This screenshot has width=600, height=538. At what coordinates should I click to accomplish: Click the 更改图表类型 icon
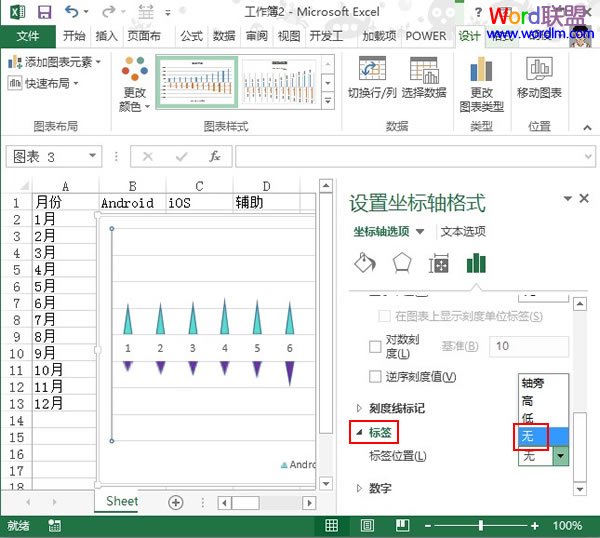point(481,69)
